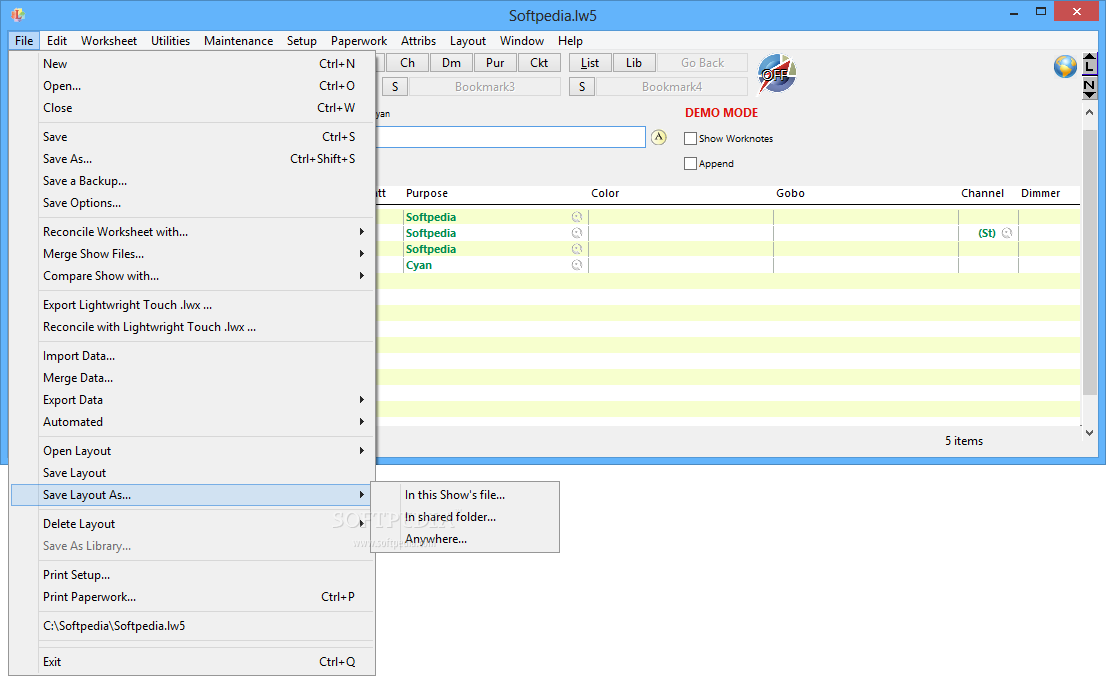The width and height of the screenshot is (1106, 676).
Task: Click inside the blue-outlined text input field
Action: click(x=511, y=137)
